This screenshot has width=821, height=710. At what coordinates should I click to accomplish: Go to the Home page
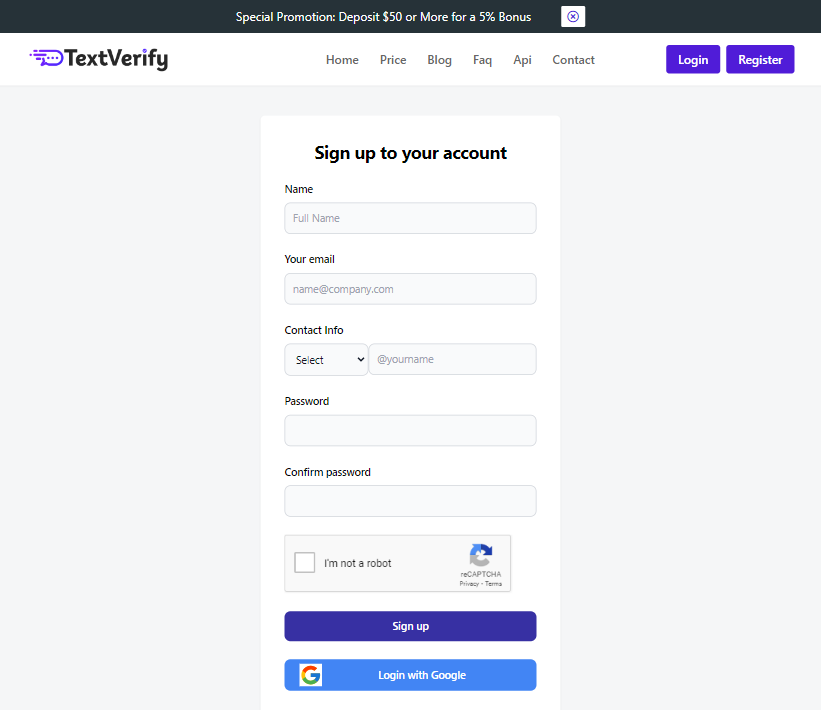342,60
